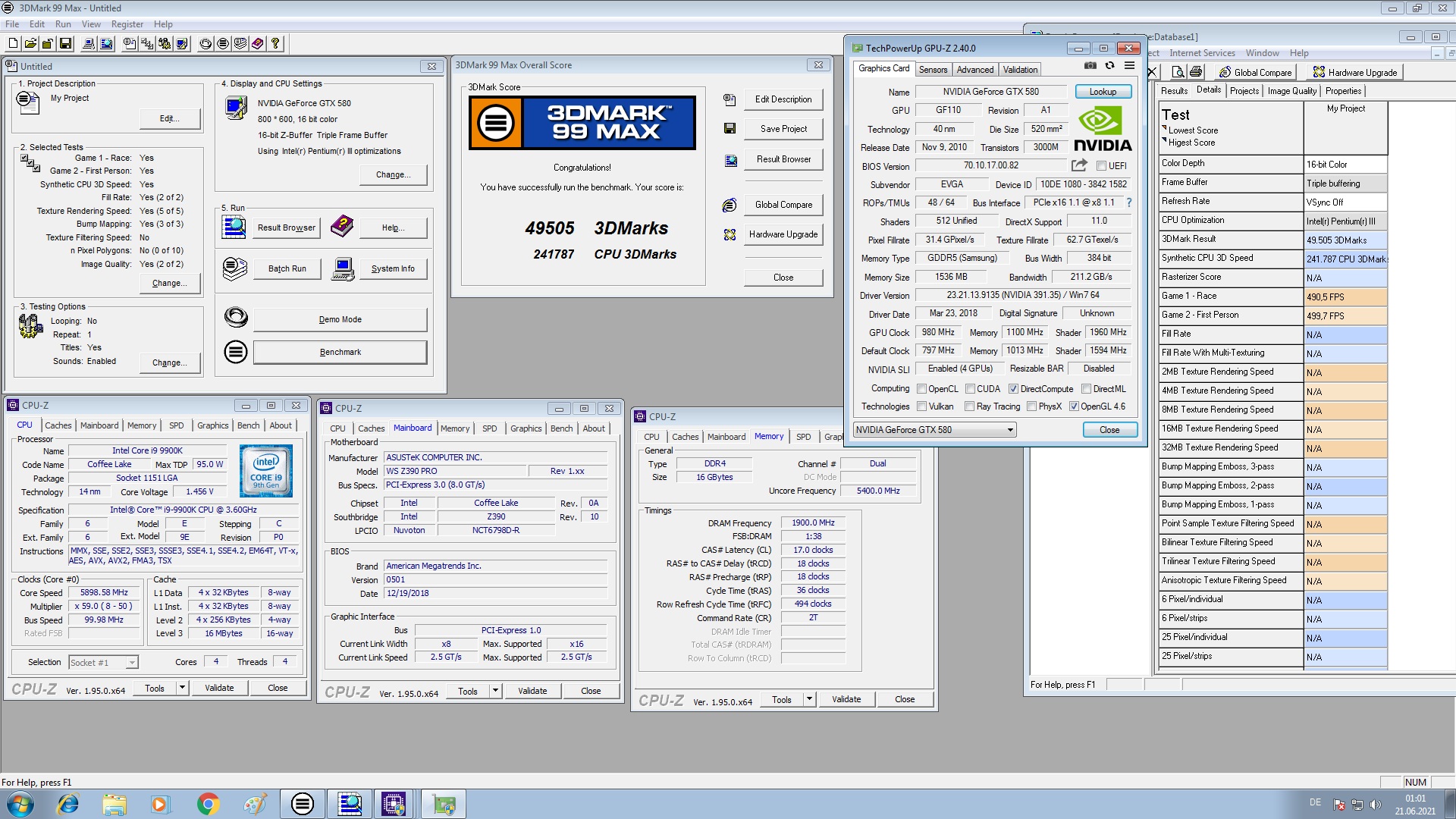1456x819 pixels.
Task: Click the print preview icon in Result Browser
Action: 1178,72
